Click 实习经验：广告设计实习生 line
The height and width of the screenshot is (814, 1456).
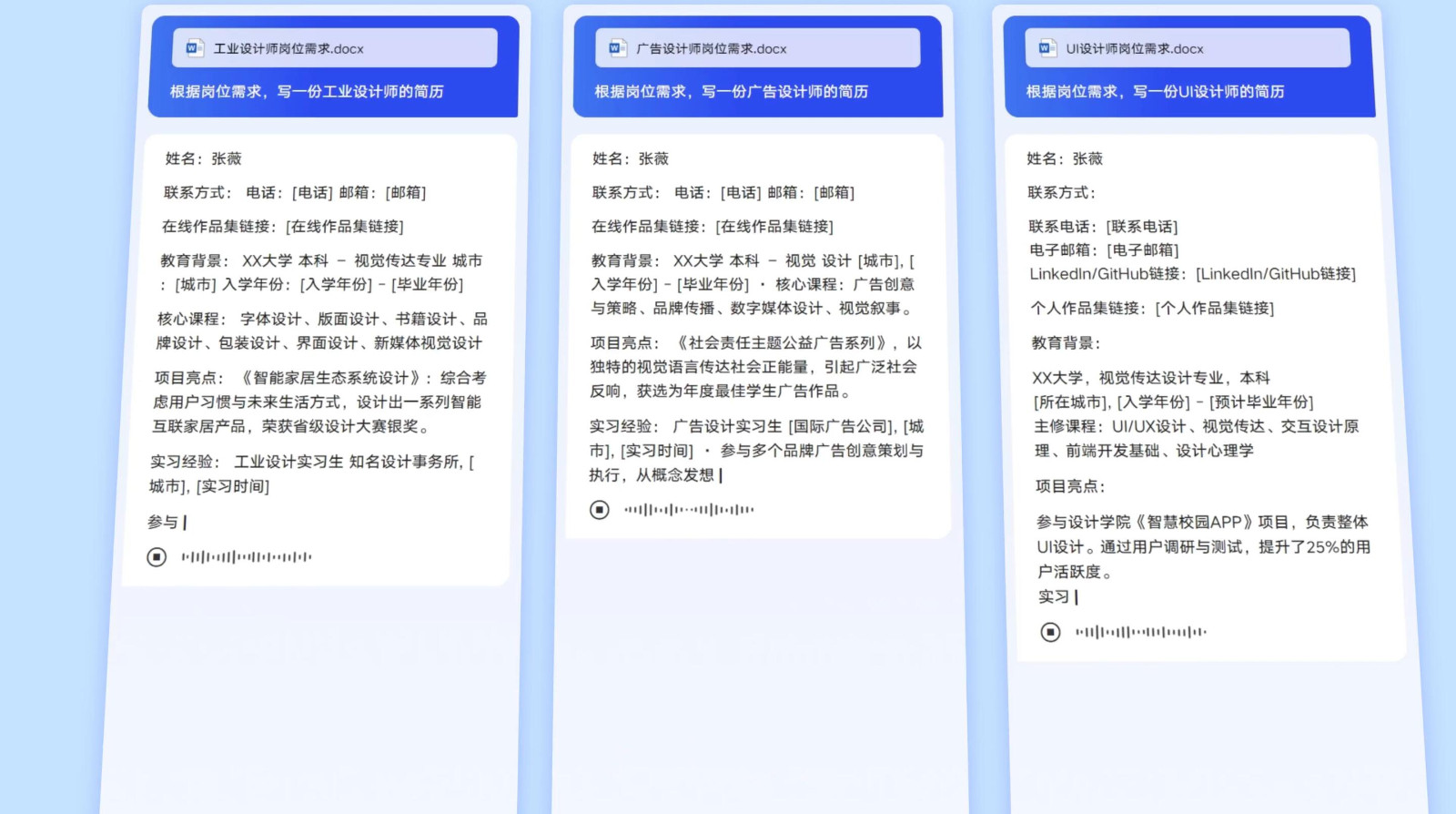(756, 451)
